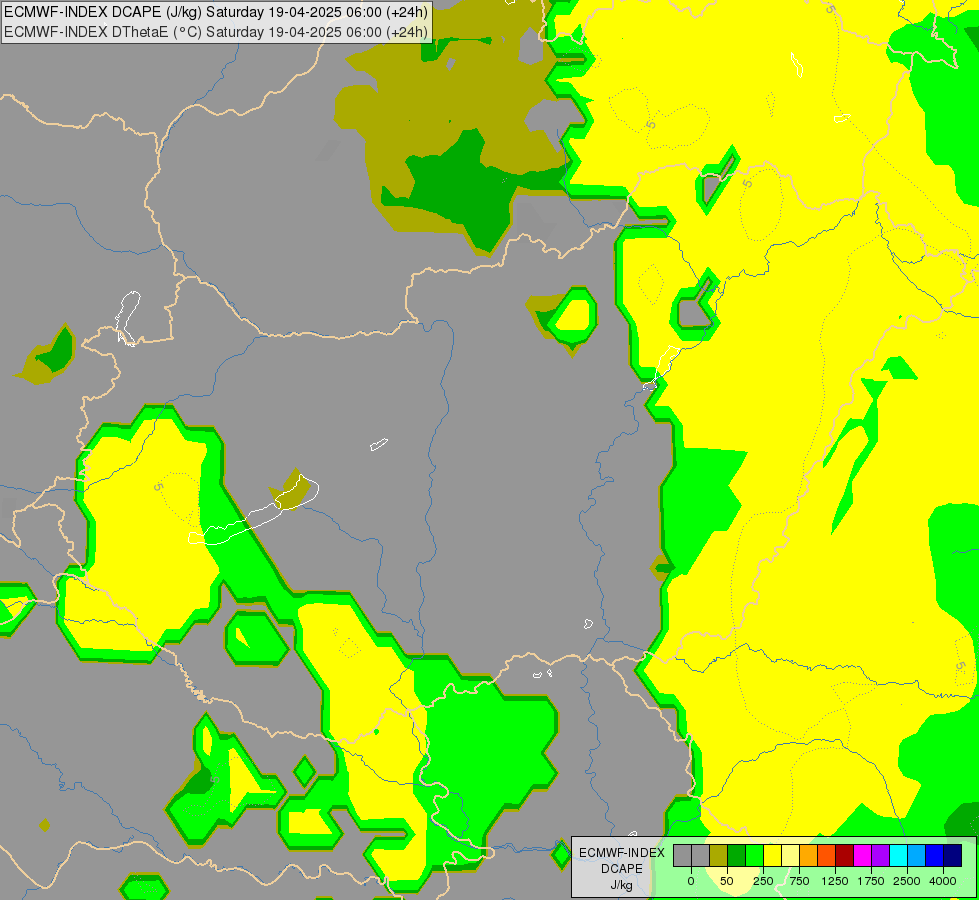
Task: Pick the dark red legend swatch
Action: click(x=845, y=856)
